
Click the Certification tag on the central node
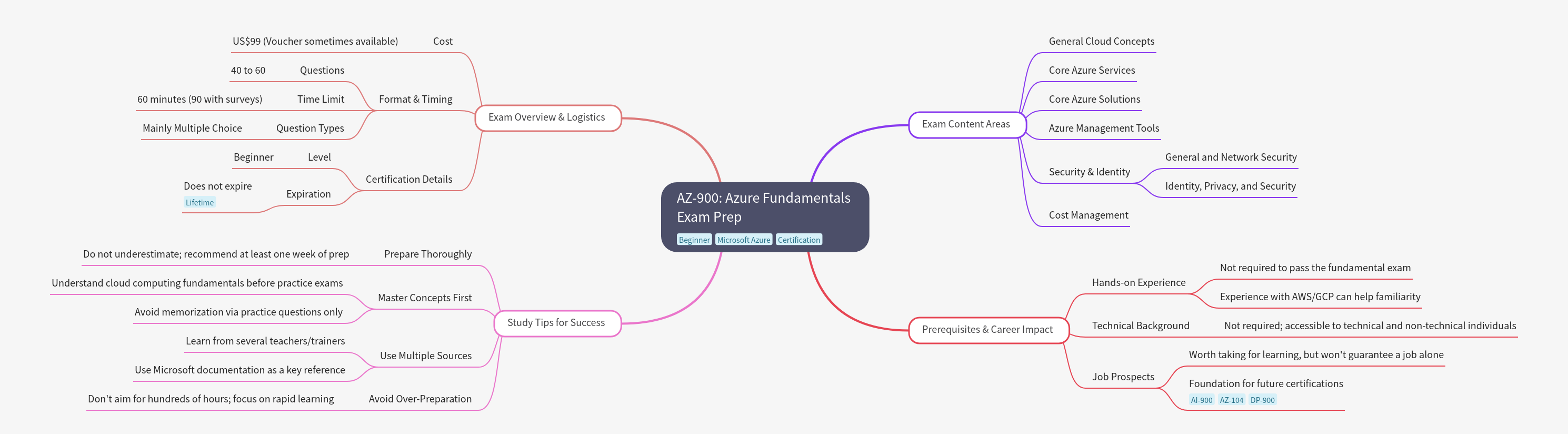pyautogui.click(x=798, y=240)
